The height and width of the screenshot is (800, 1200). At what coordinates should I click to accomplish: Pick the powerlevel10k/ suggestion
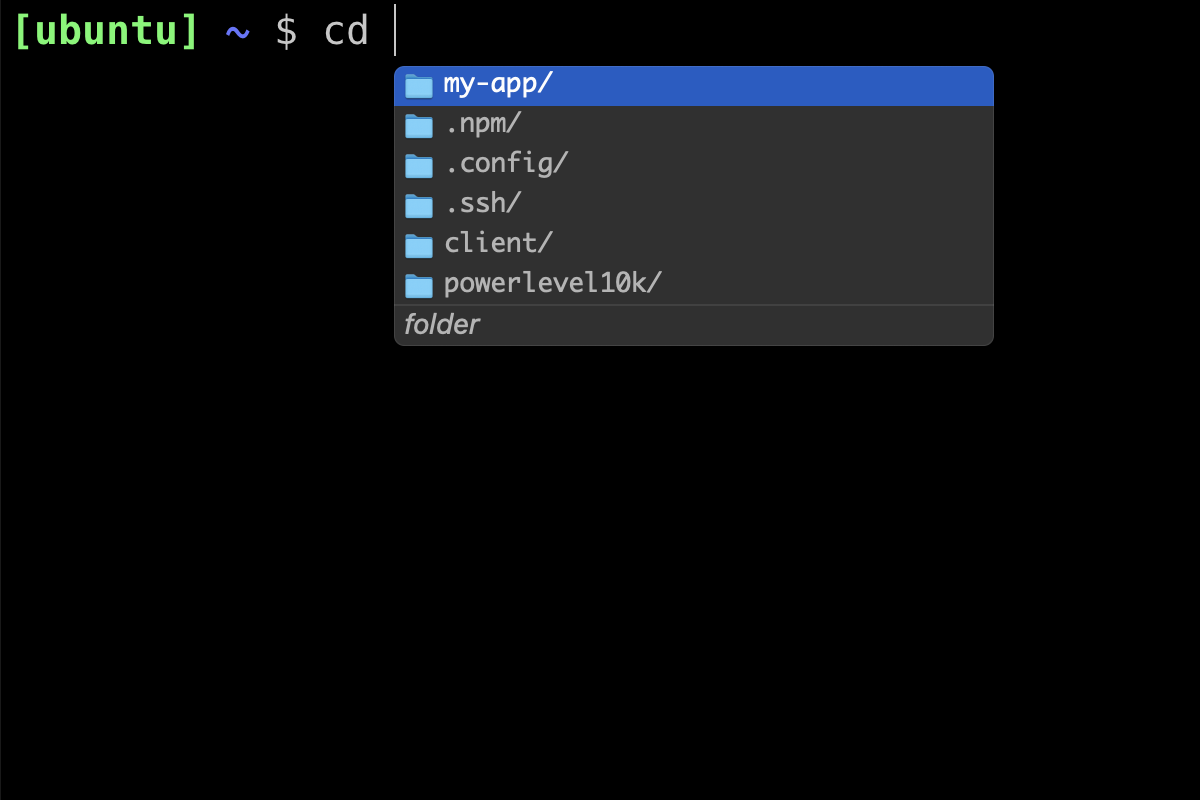coord(694,285)
